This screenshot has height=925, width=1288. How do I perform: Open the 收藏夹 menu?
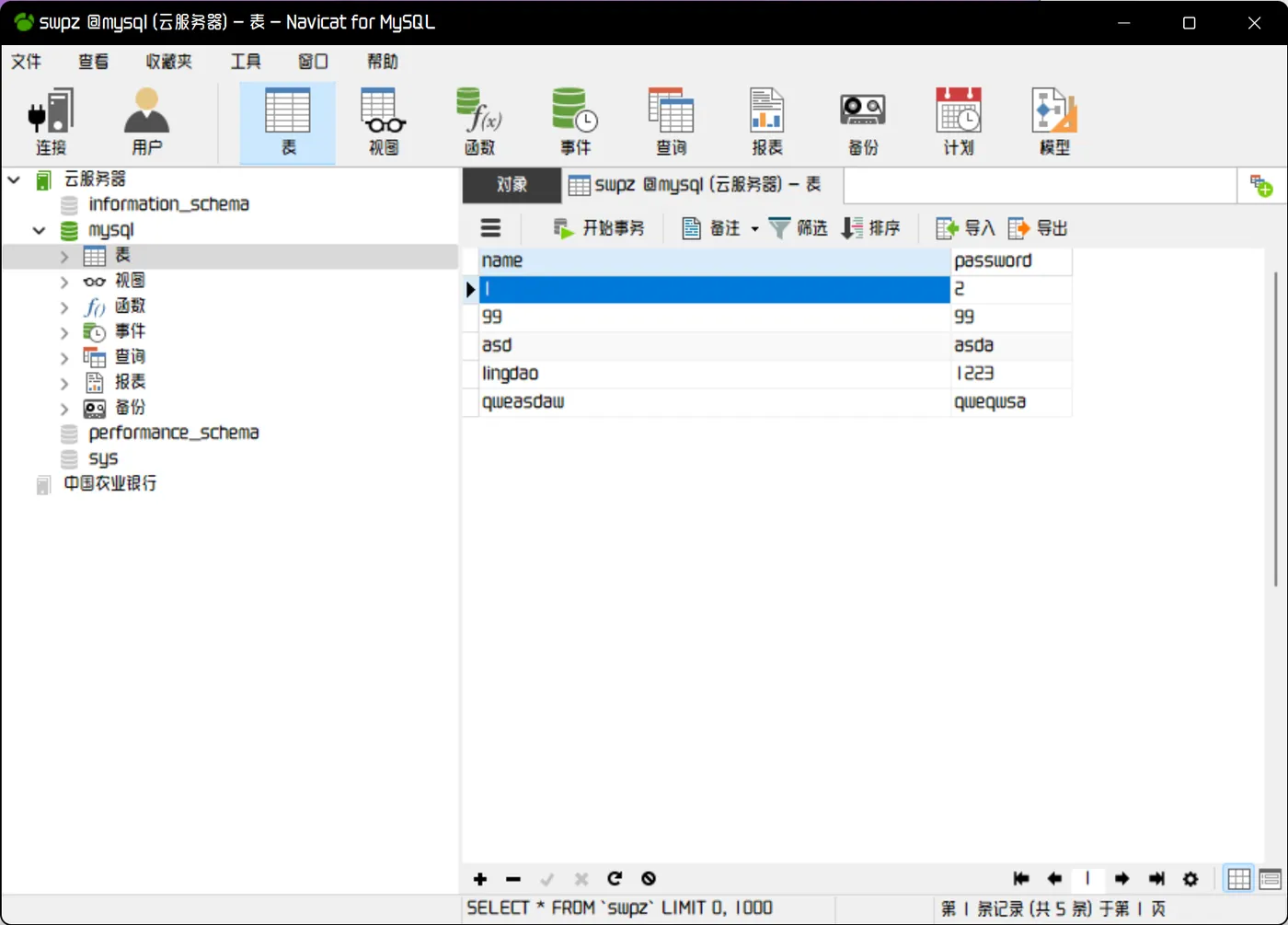click(169, 62)
